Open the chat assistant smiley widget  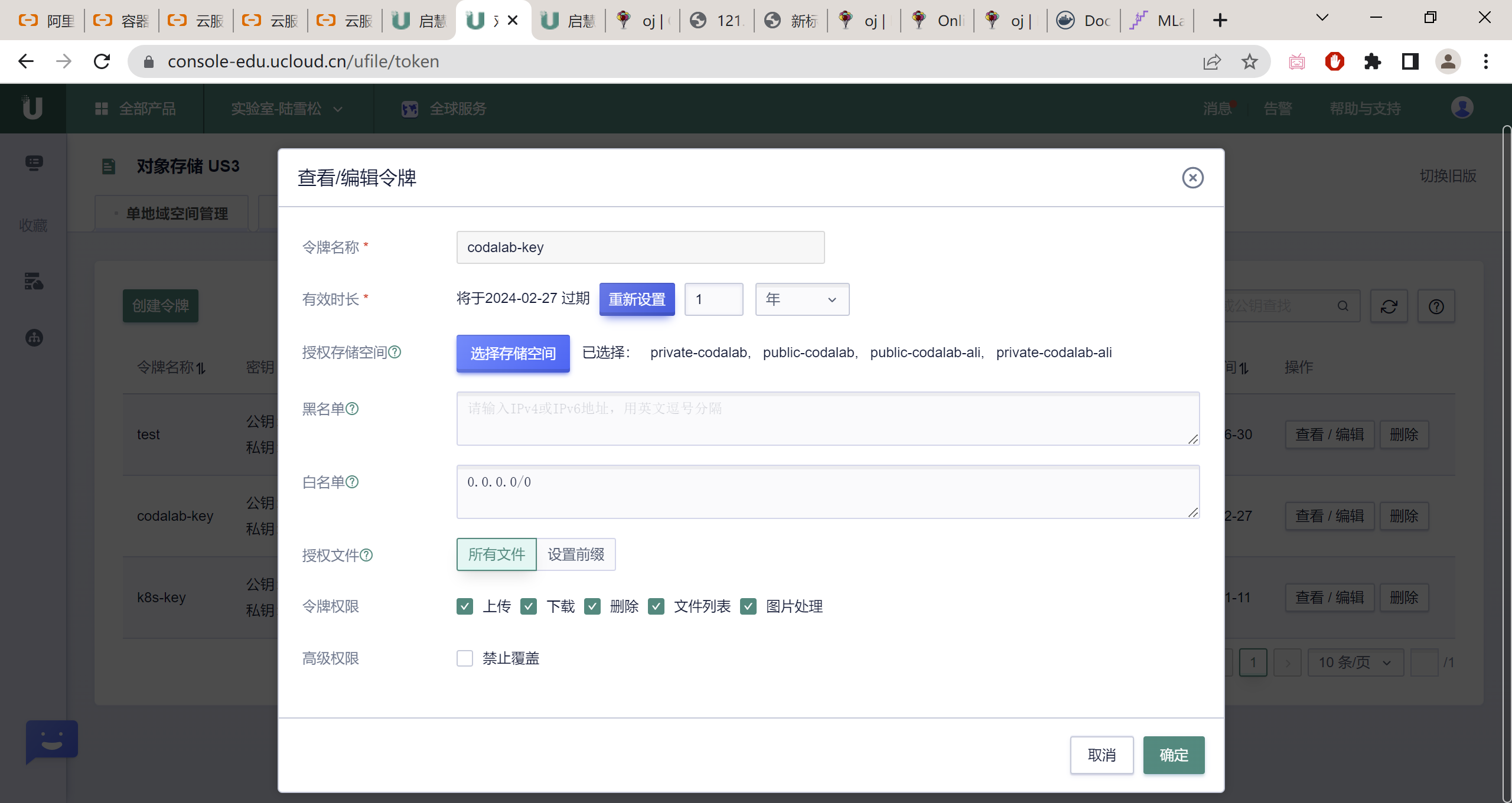pos(52,741)
